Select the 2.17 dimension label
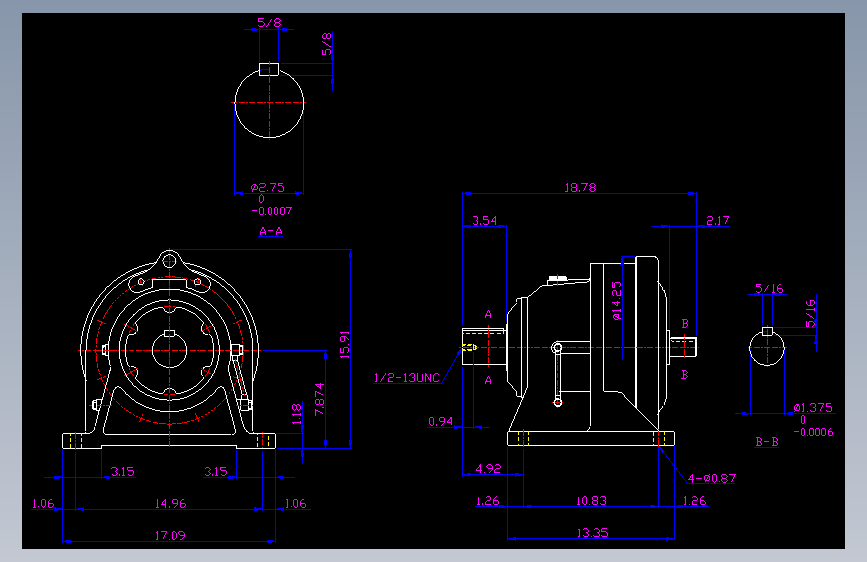The height and width of the screenshot is (562, 867). [x=718, y=220]
